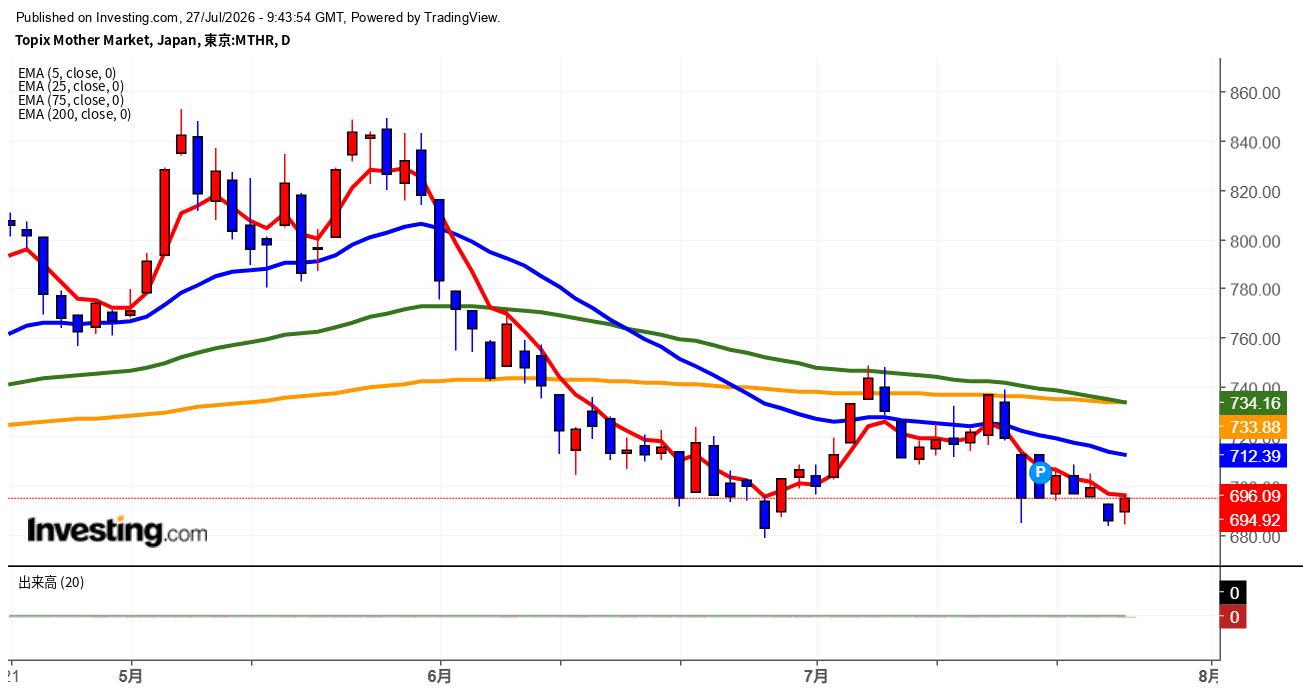Click the 7月 label on time axis
Screen dimensions: 1303x693
817,676
